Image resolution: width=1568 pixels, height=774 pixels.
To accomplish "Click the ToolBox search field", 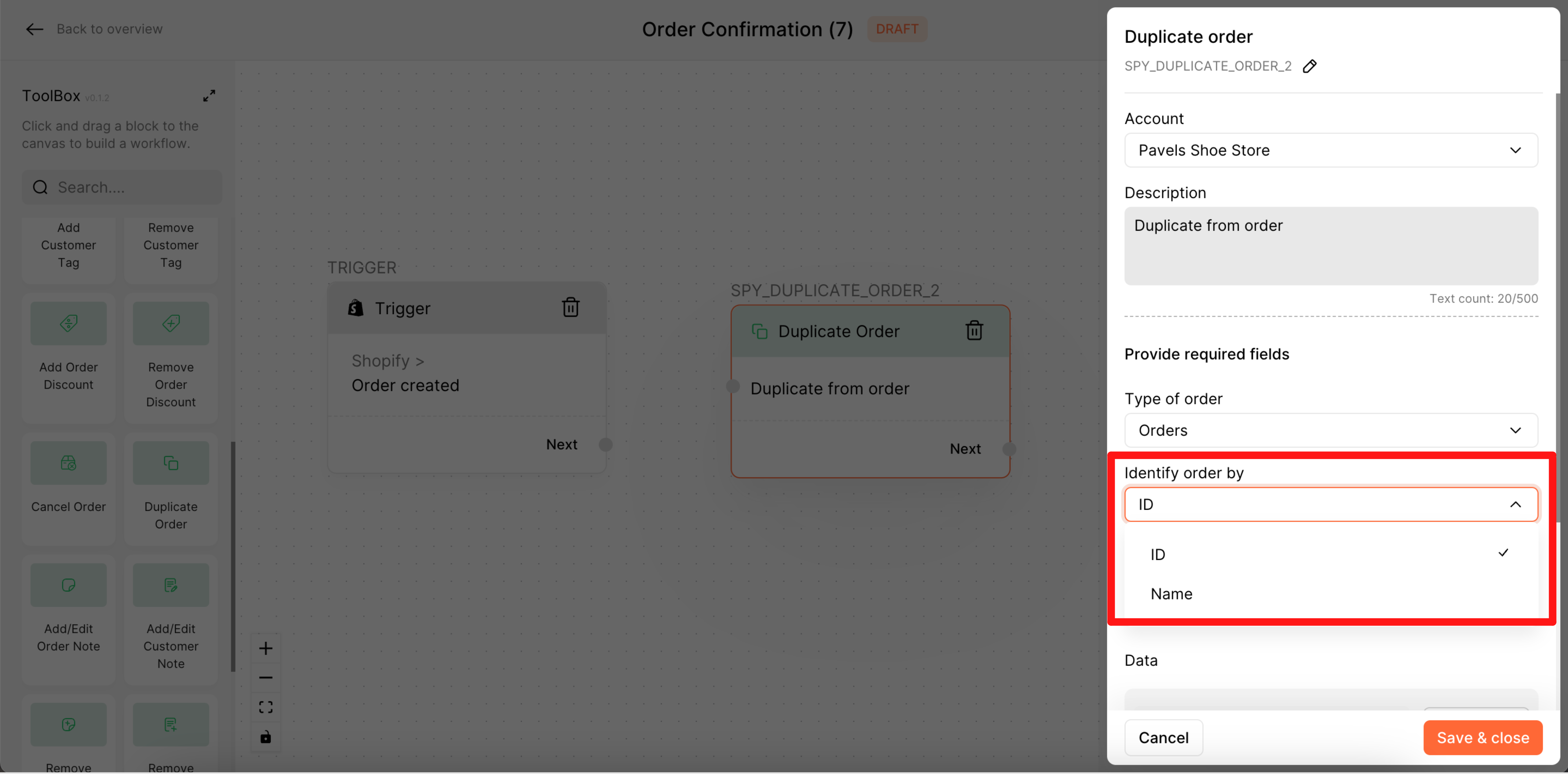I will point(134,187).
